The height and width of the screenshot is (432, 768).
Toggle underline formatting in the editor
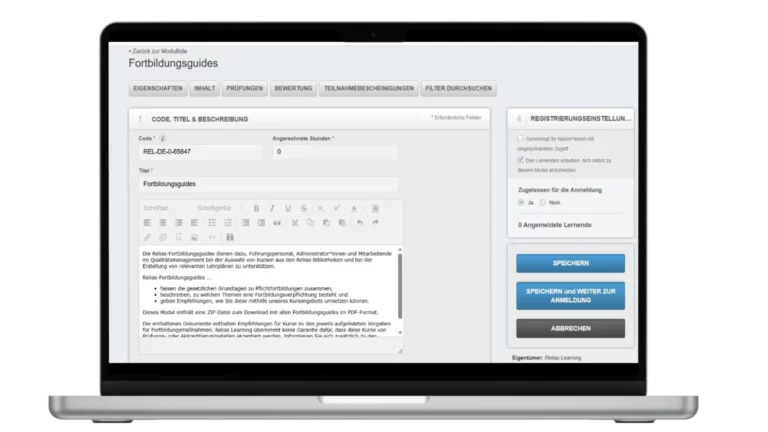(x=288, y=208)
